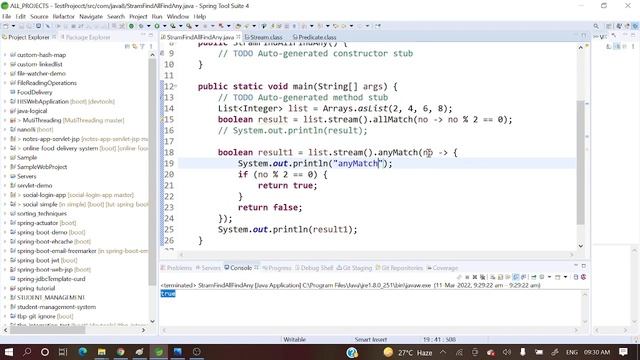
Task: Open the dropdown arrow beside the New icon
Action: pos(13,26)
